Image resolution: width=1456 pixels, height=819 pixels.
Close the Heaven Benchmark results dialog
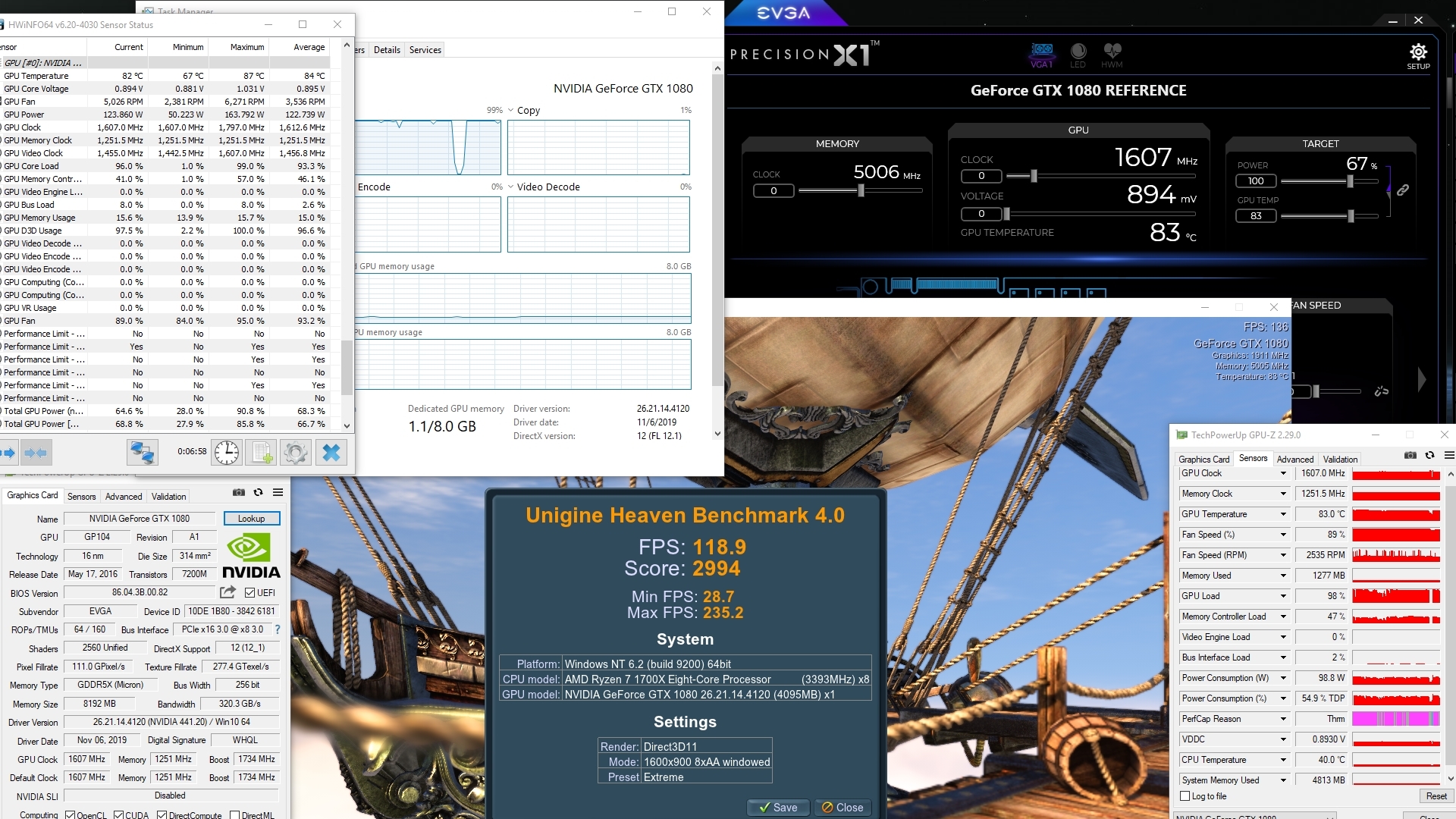[843, 808]
